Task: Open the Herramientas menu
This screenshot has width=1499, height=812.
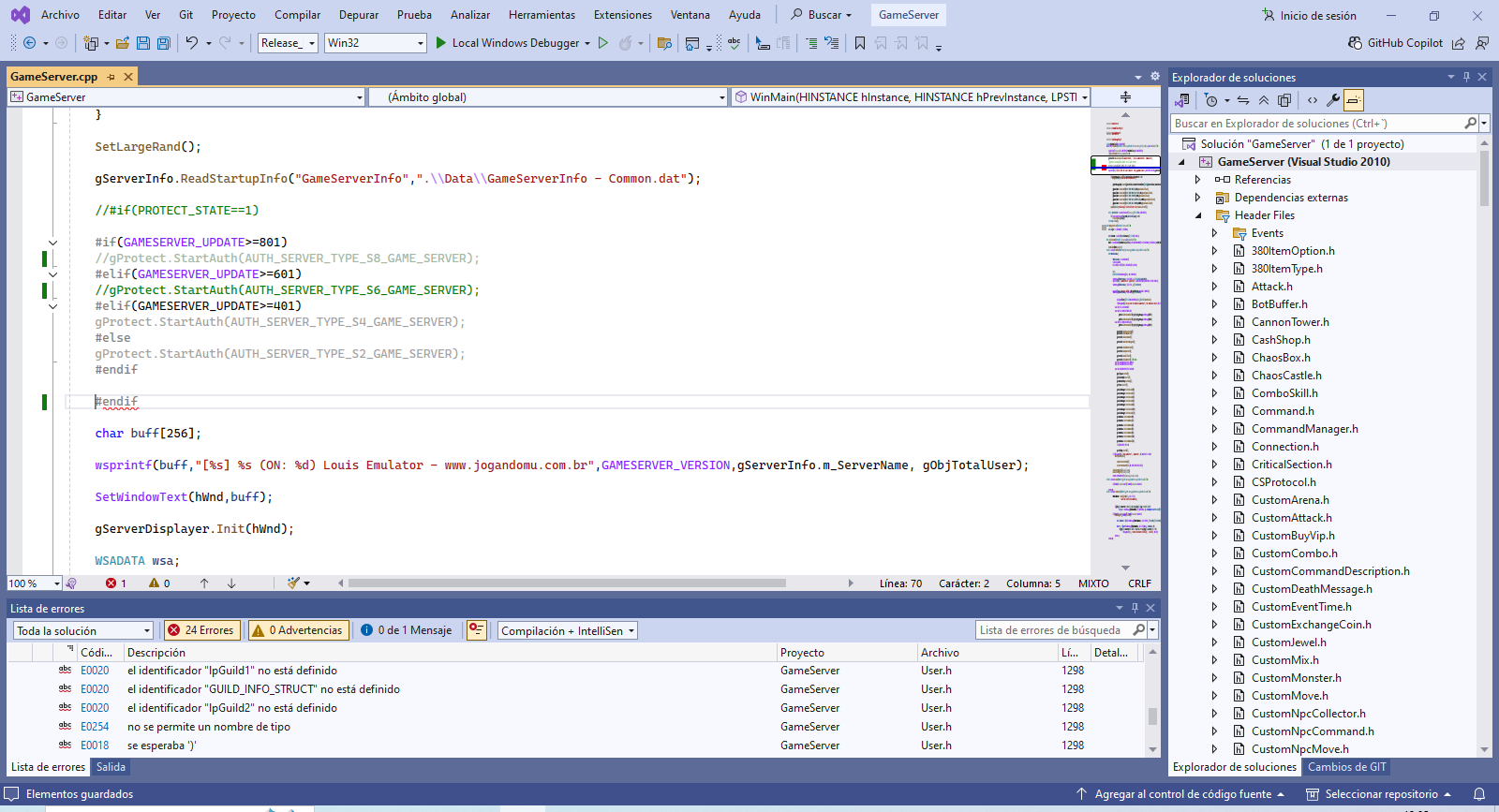Action: 542,15
